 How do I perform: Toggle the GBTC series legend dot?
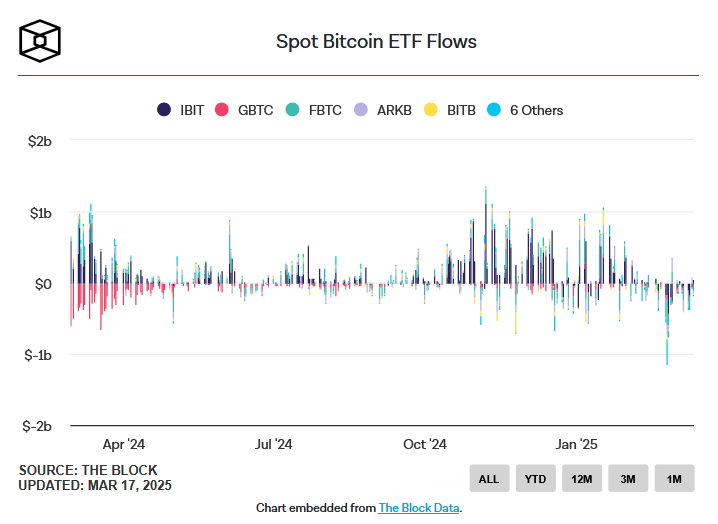click(x=223, y=110)
